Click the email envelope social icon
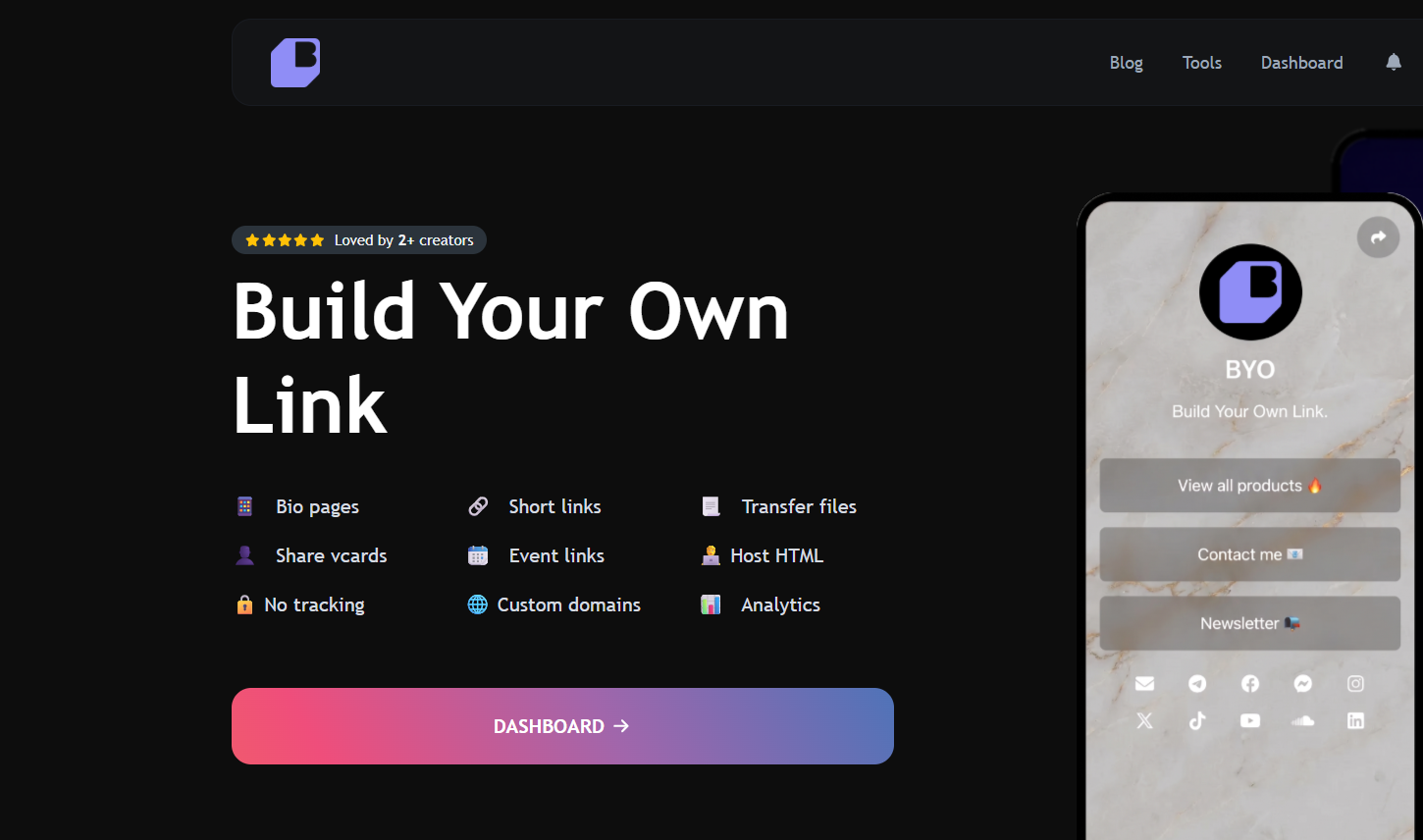 (1144, 684)
